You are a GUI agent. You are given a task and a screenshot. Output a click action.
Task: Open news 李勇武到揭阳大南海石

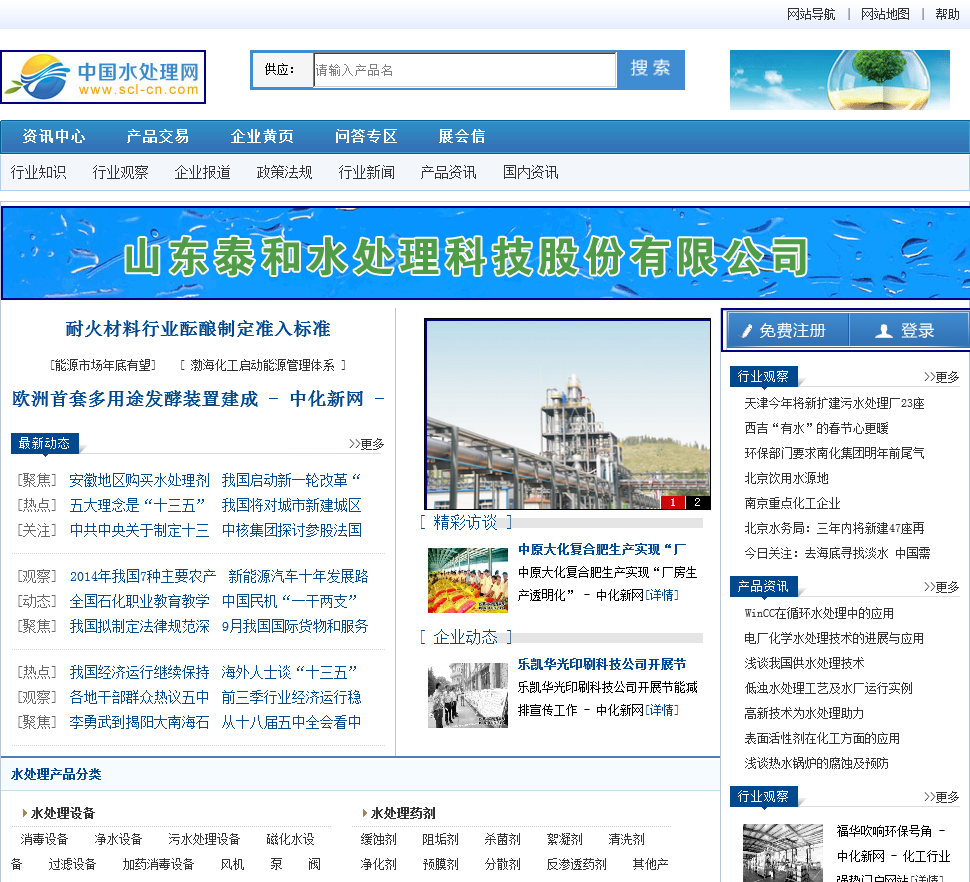(139, 722)
